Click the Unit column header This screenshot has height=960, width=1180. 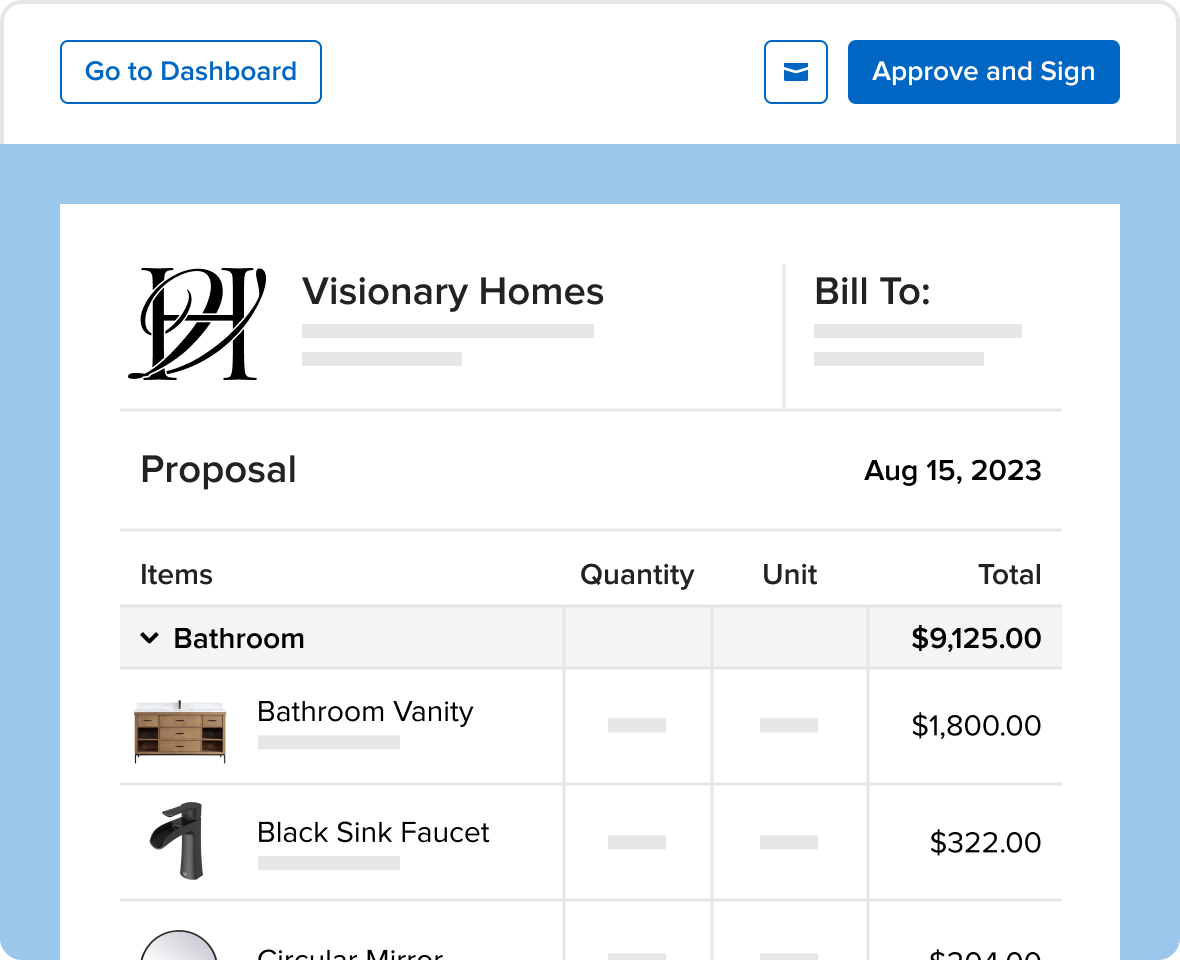[x=789, y=575]
